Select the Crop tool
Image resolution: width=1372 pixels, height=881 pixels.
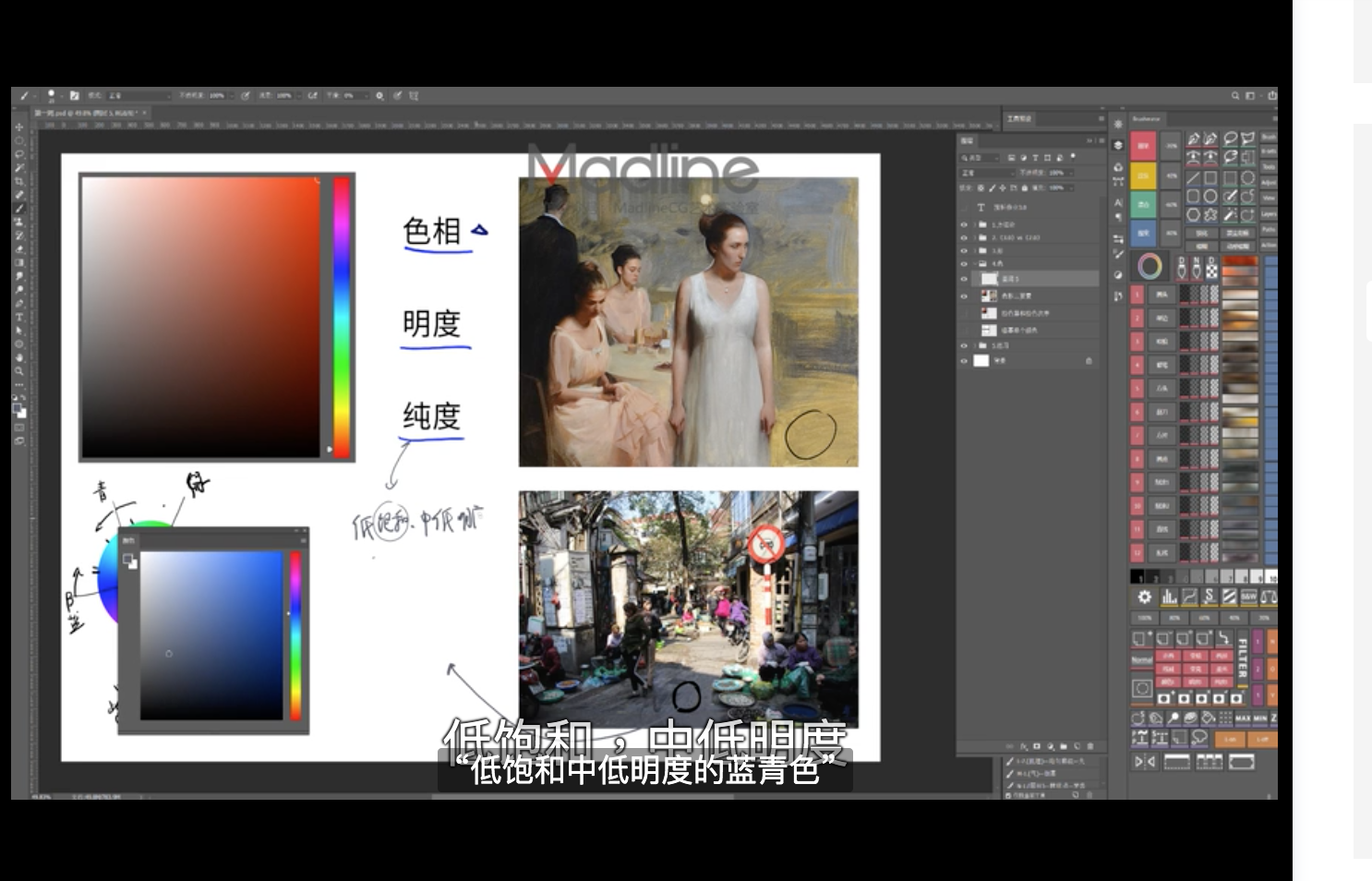click(x=19, y=181)
